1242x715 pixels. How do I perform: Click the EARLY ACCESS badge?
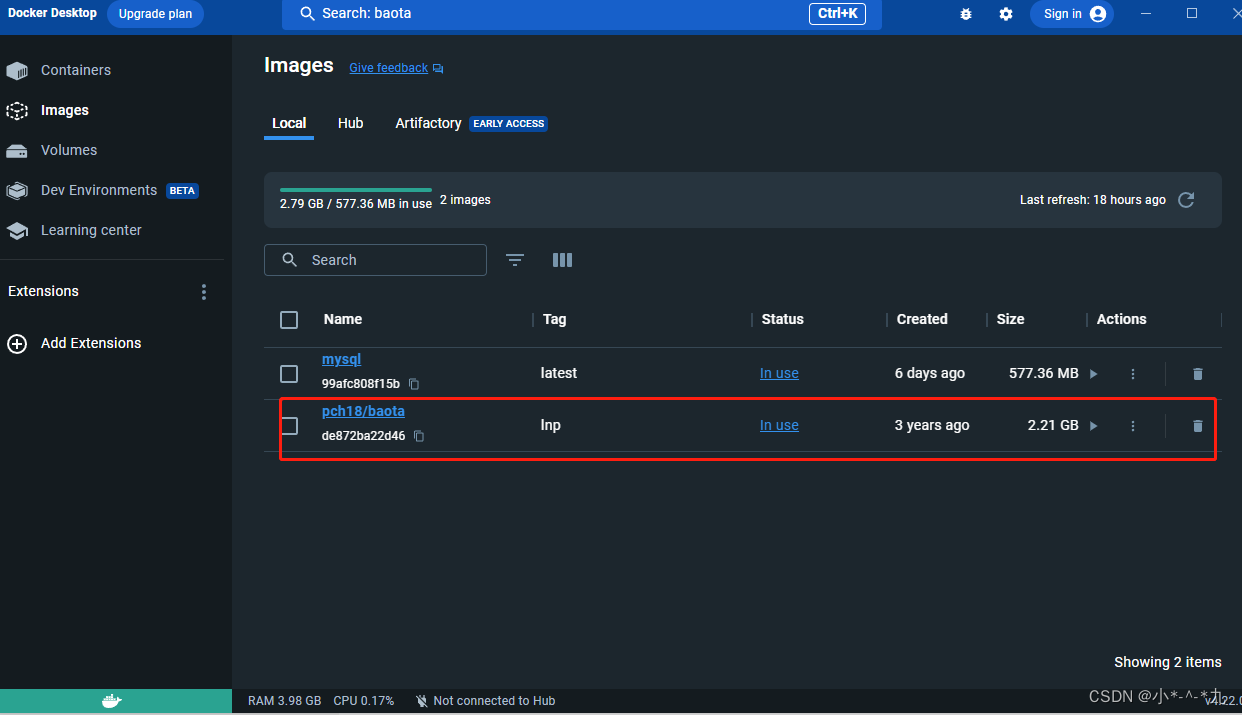point(509,124)
